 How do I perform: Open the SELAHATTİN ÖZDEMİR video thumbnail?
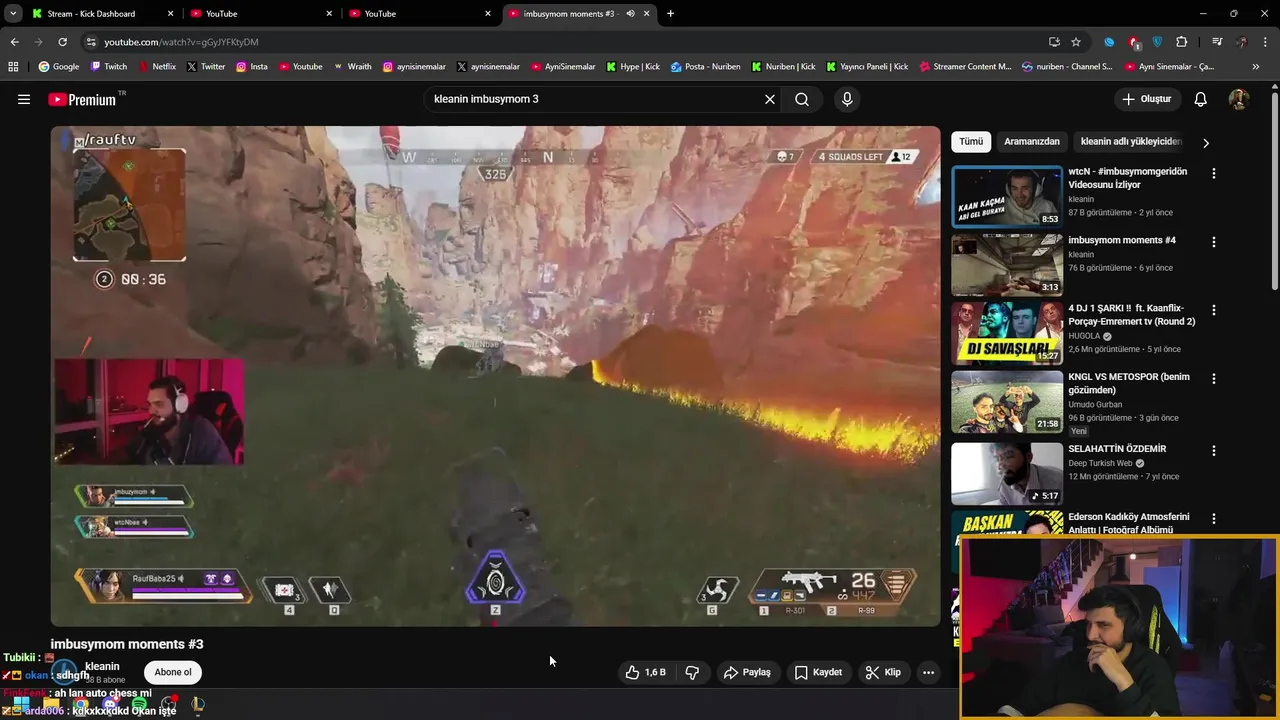click(x=1007, y=474)
